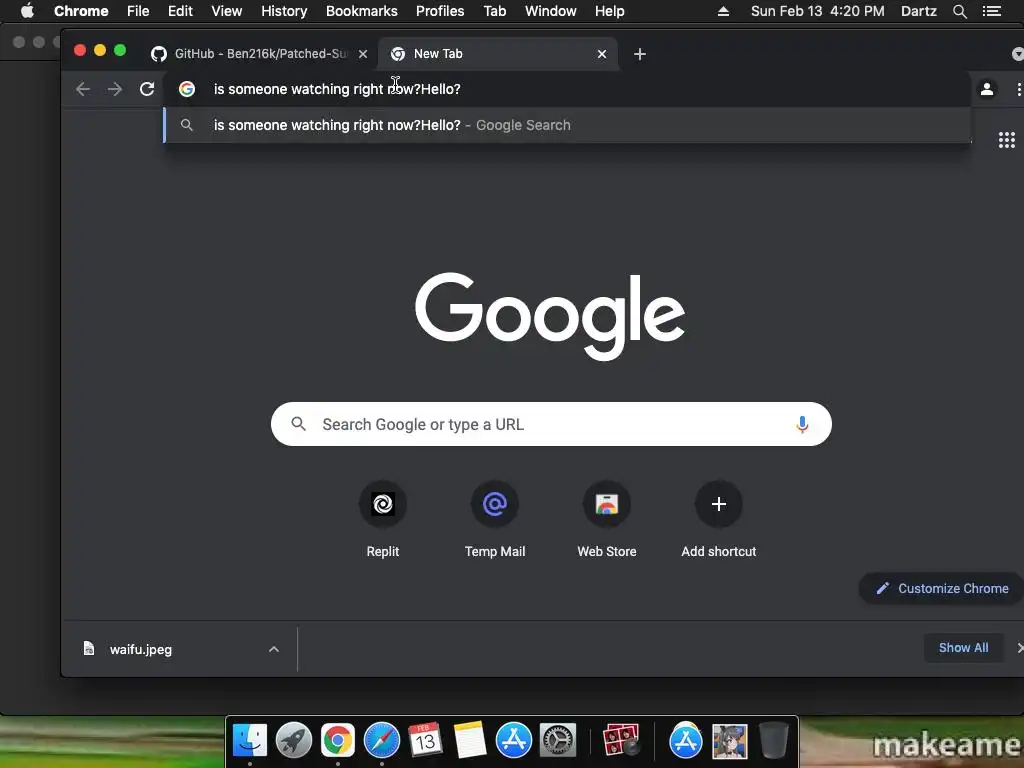Open the anime portrait image in Dock
The height and width of the screenshot is (768, 1024).
729,741
